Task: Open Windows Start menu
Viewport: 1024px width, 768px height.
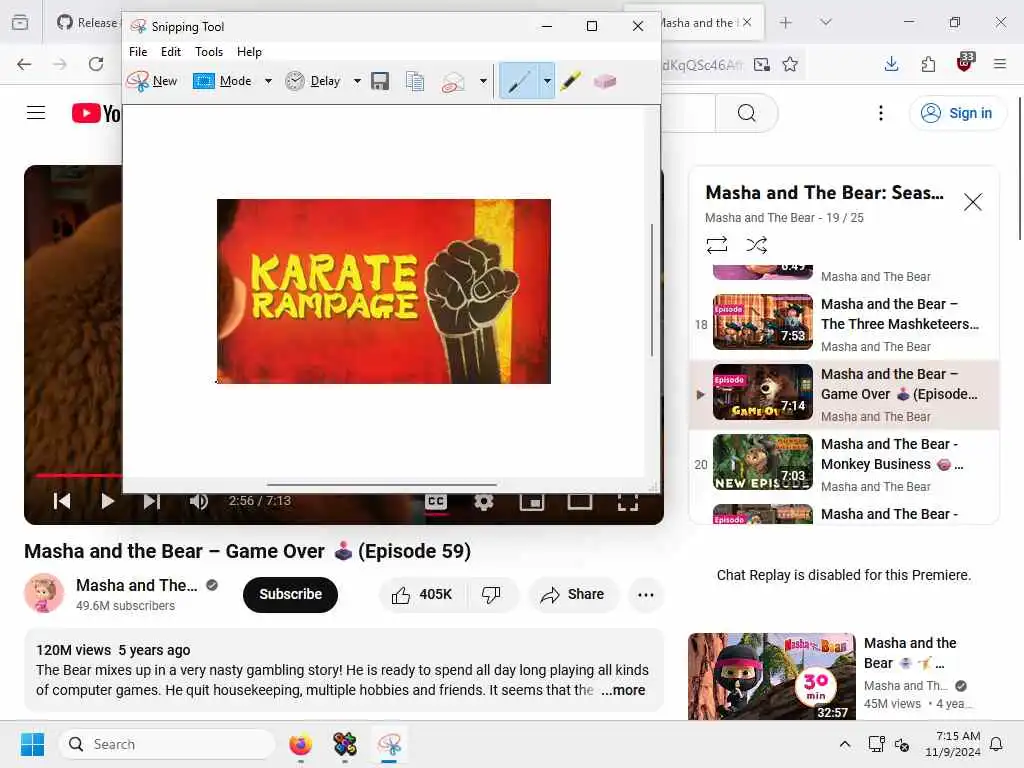Action: tap(33, 744)
